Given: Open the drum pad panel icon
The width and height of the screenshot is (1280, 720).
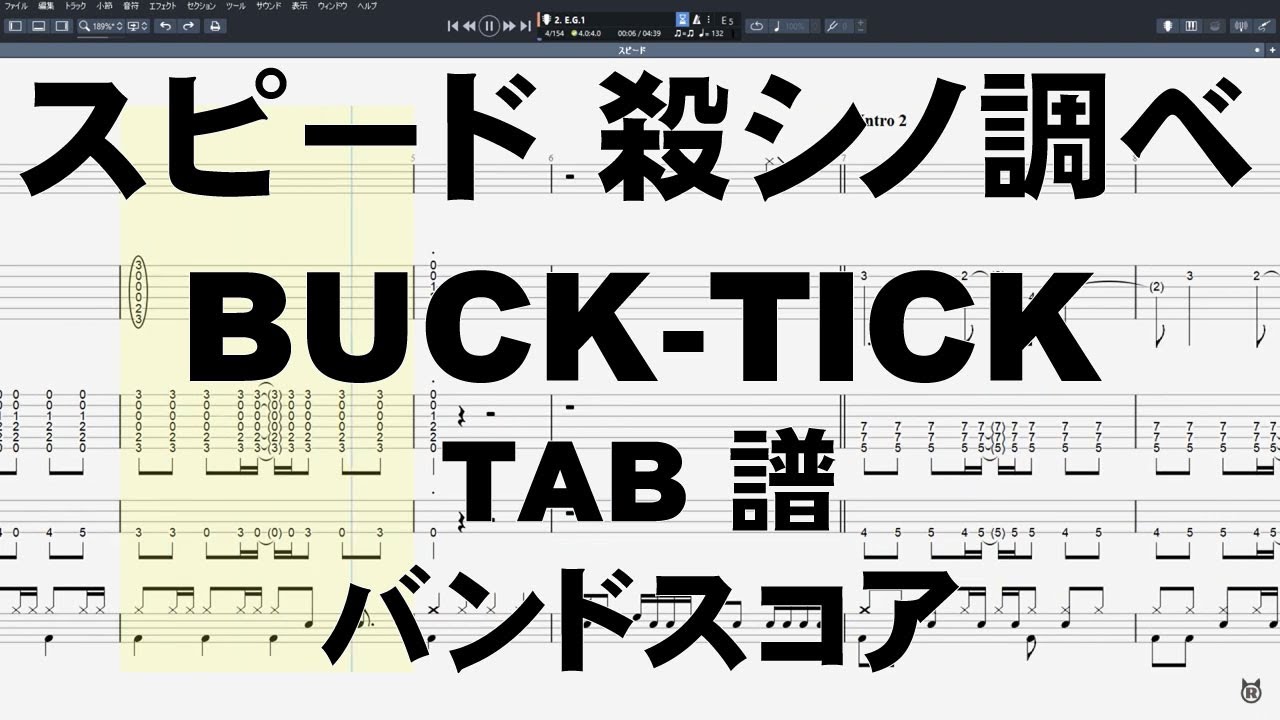Looking at the screenshot, I should (1214, 26).
